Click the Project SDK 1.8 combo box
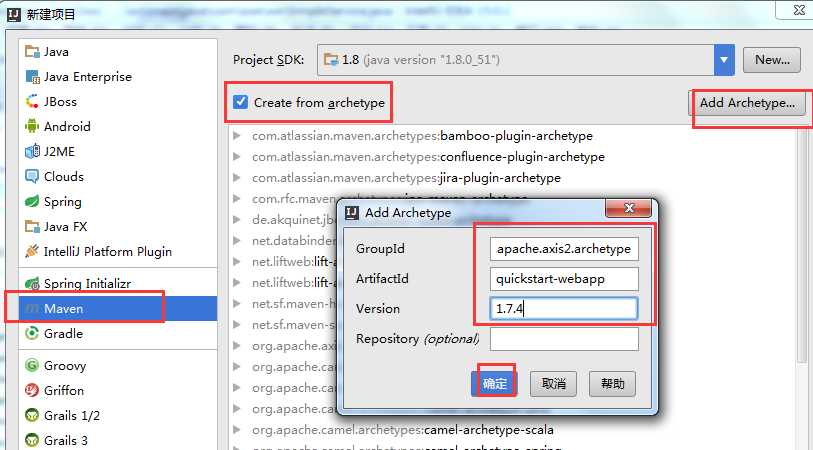813x450 pixels. pyautogui.click(x=526, y=60)
